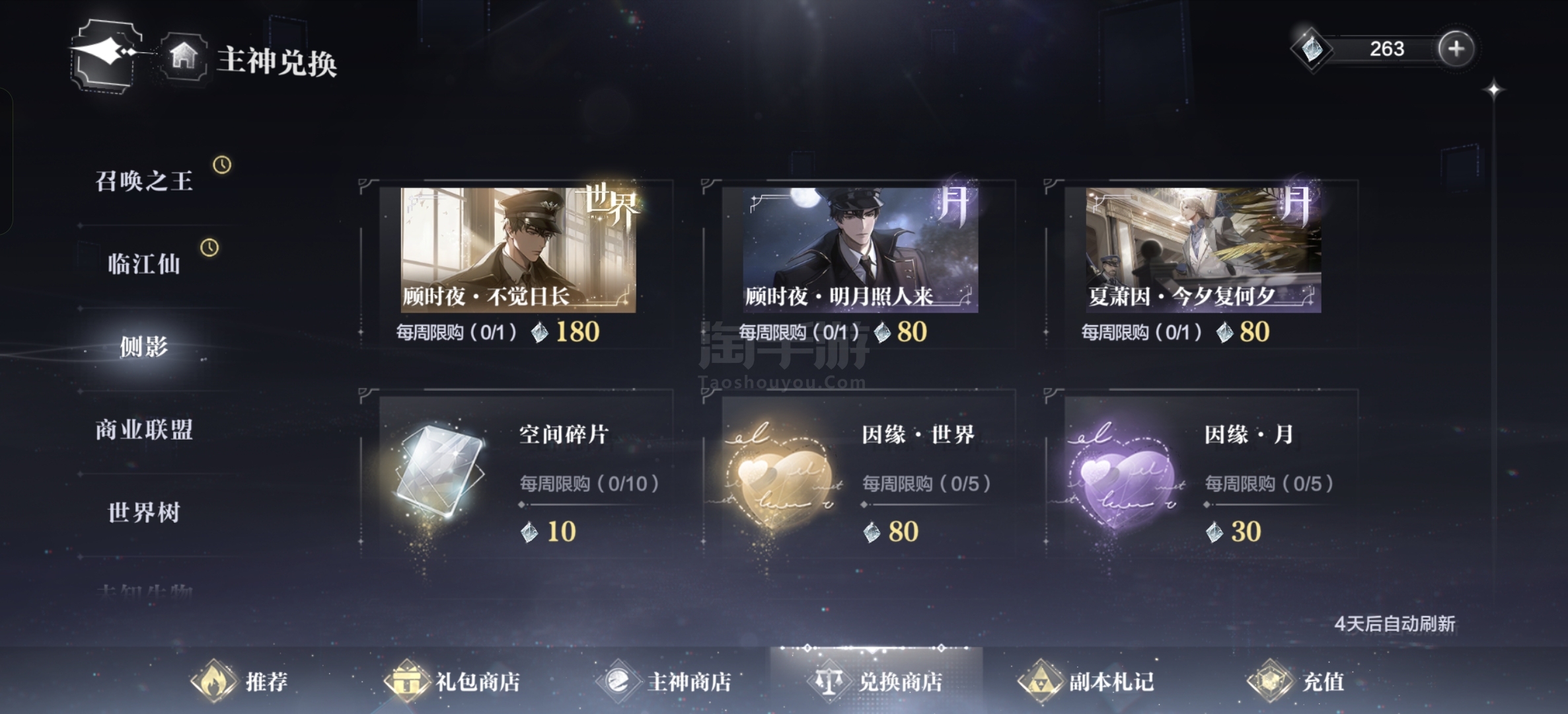Purchase the 因缘·世界 gold heart
Viewport: 1568px width, 714px height.
(860, 475)
